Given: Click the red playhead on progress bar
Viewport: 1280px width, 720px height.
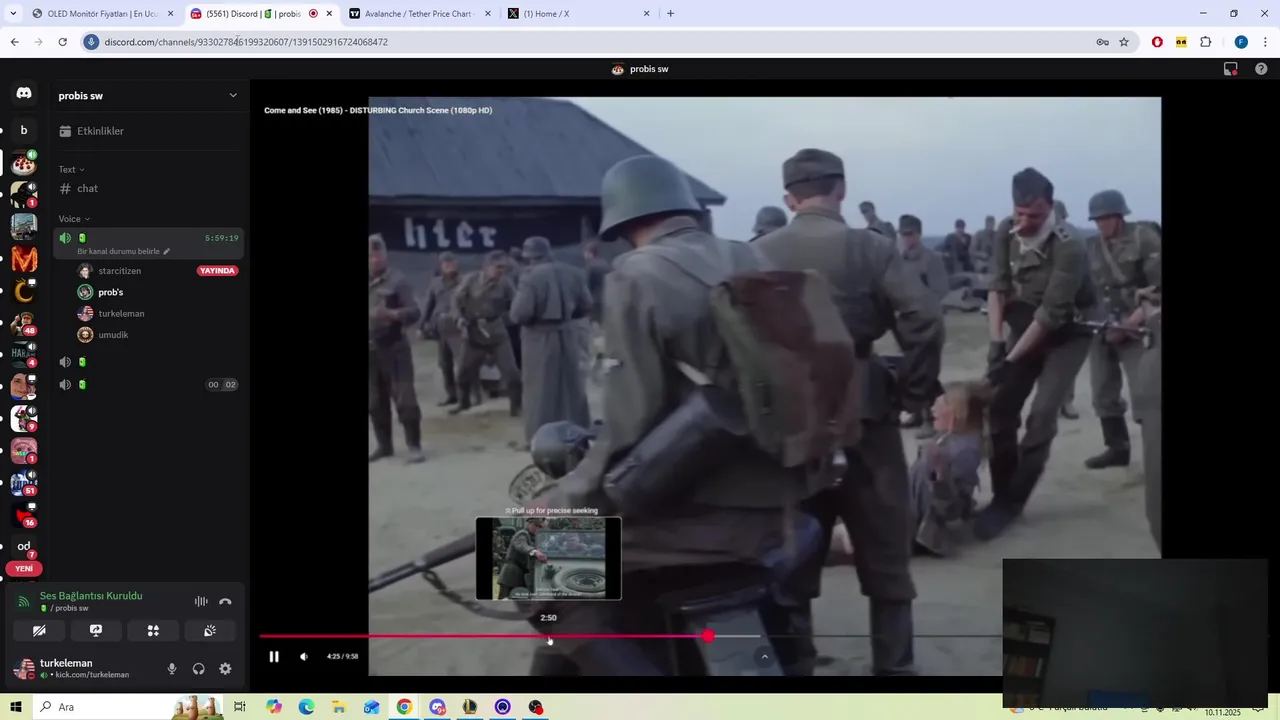Looking at the screenshot, I should (x=708, y=636).
